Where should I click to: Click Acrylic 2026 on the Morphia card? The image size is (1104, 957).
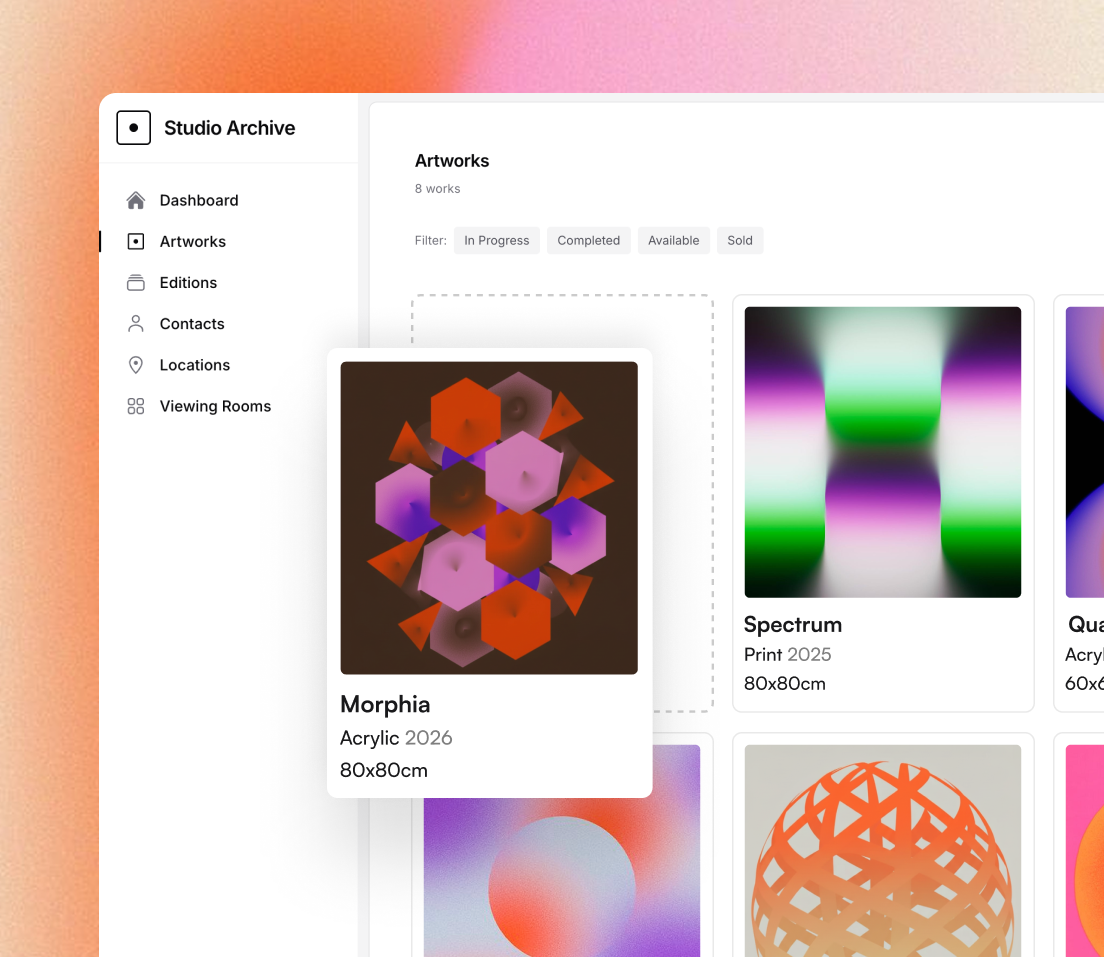pyautogui.click(x=396, y=737)
